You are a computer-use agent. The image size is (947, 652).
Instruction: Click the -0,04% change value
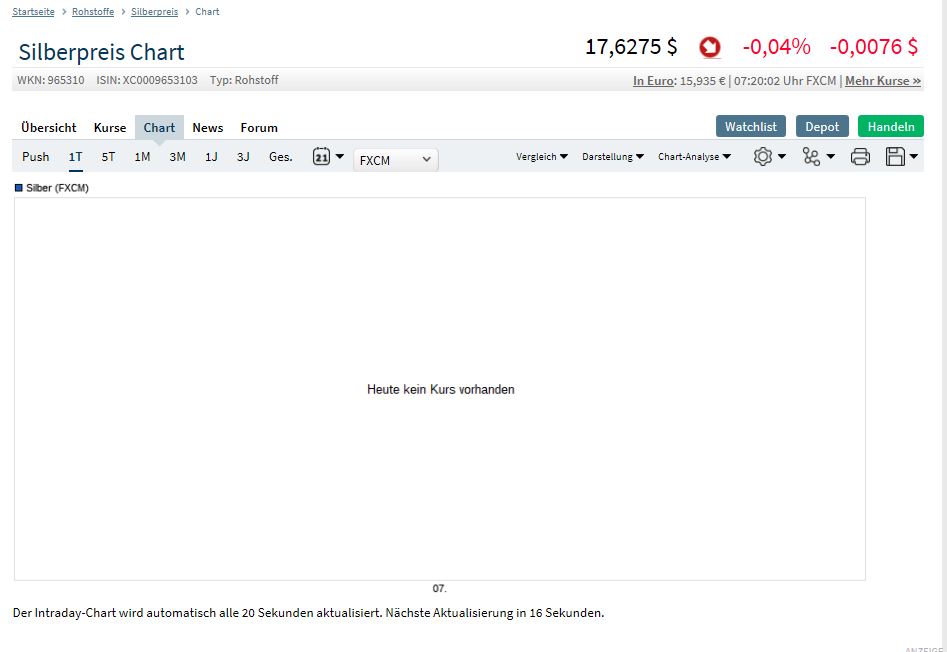777,46
